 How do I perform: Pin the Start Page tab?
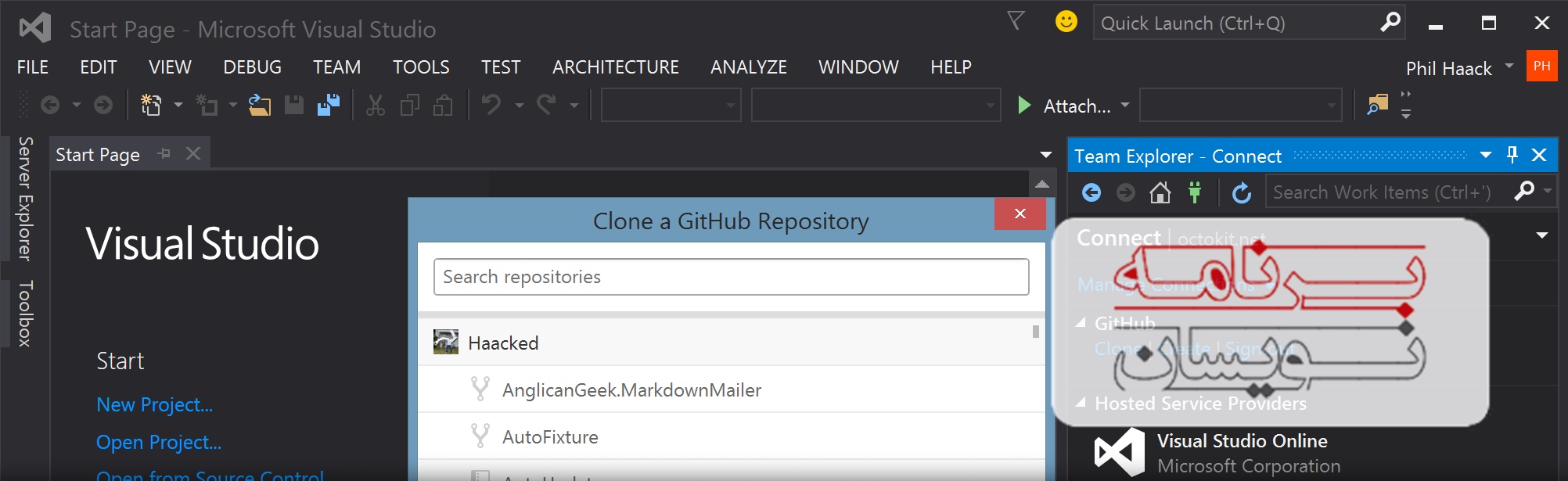[x=164, y=154]
